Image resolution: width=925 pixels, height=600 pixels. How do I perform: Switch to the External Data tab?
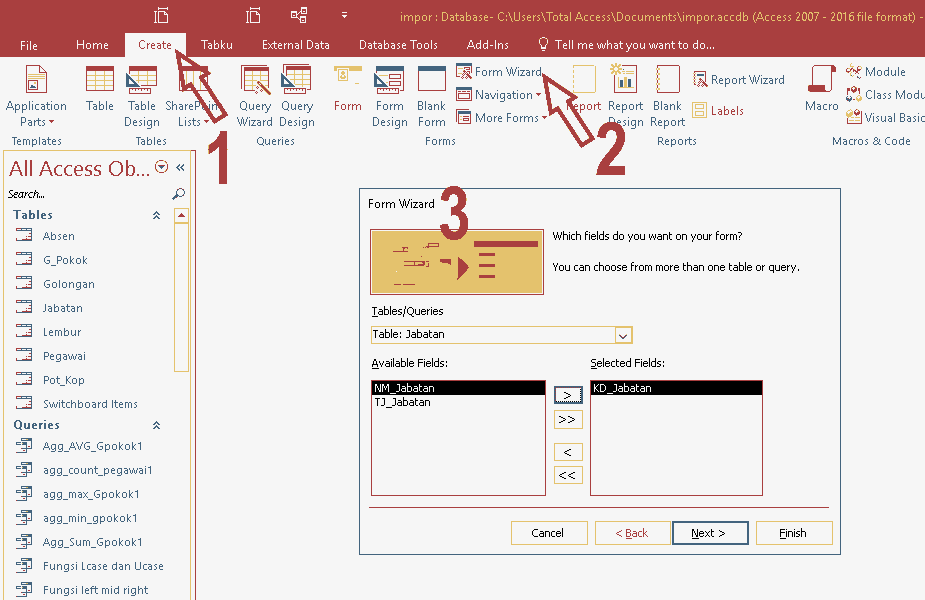tap(295, 44)
